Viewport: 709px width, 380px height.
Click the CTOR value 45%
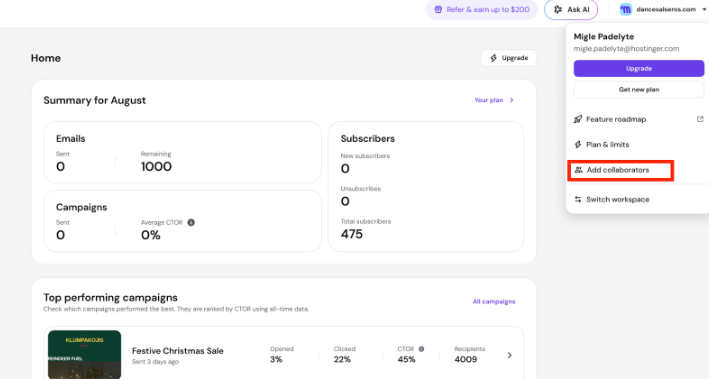tap(406, 359)
